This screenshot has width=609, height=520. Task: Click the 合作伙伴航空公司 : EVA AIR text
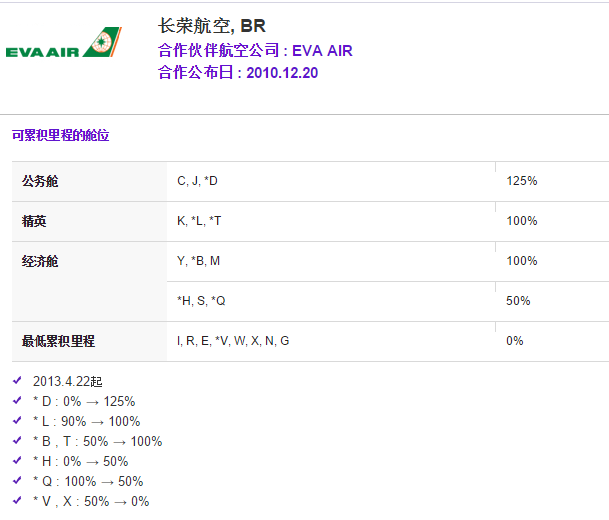click(255, 50)
